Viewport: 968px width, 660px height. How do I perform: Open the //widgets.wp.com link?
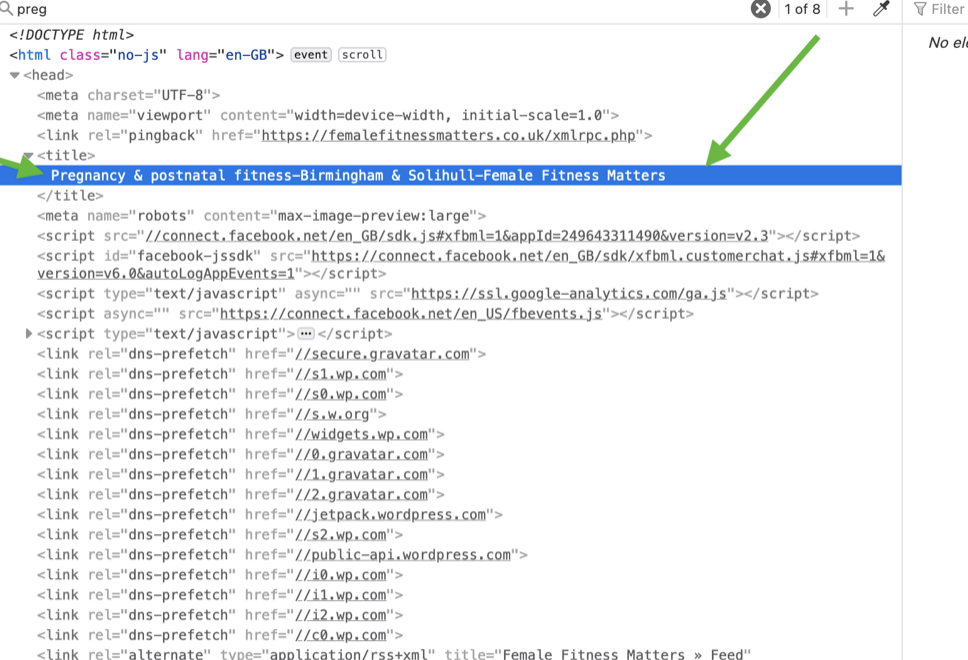(x=361, y=434)
